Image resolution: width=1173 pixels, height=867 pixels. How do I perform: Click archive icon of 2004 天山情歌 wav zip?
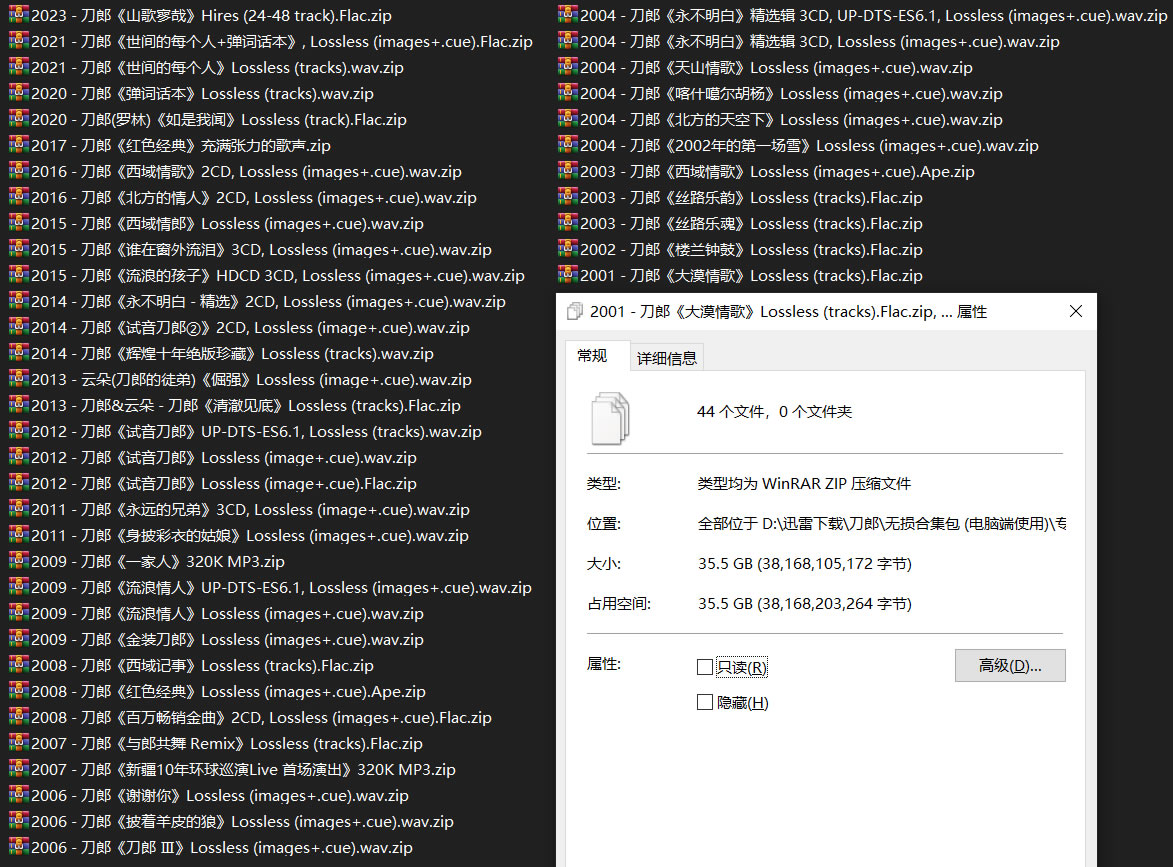(568, 67)
